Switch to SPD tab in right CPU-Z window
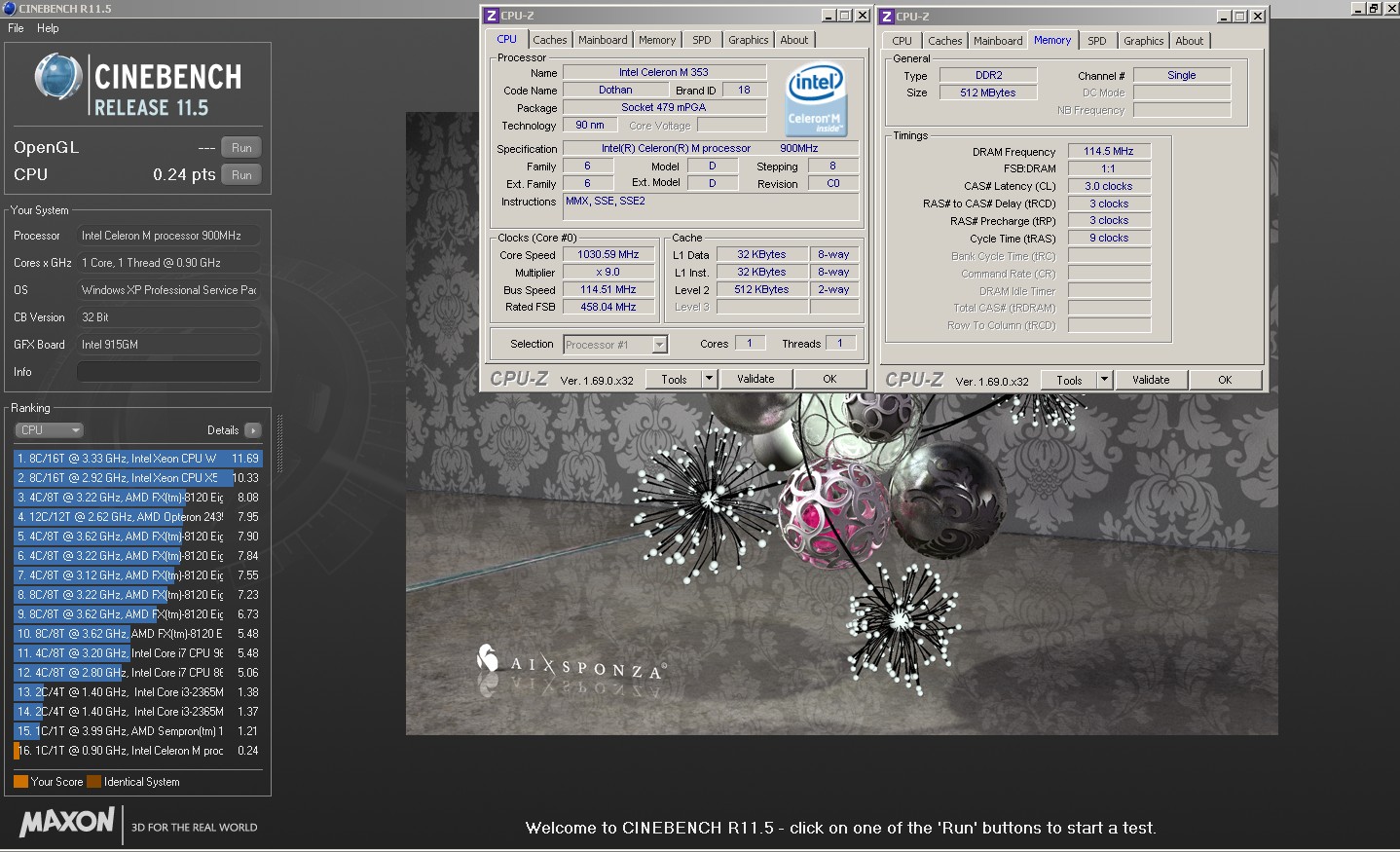The height and width of the screenshot is (852, 1400). point(1097,41)
